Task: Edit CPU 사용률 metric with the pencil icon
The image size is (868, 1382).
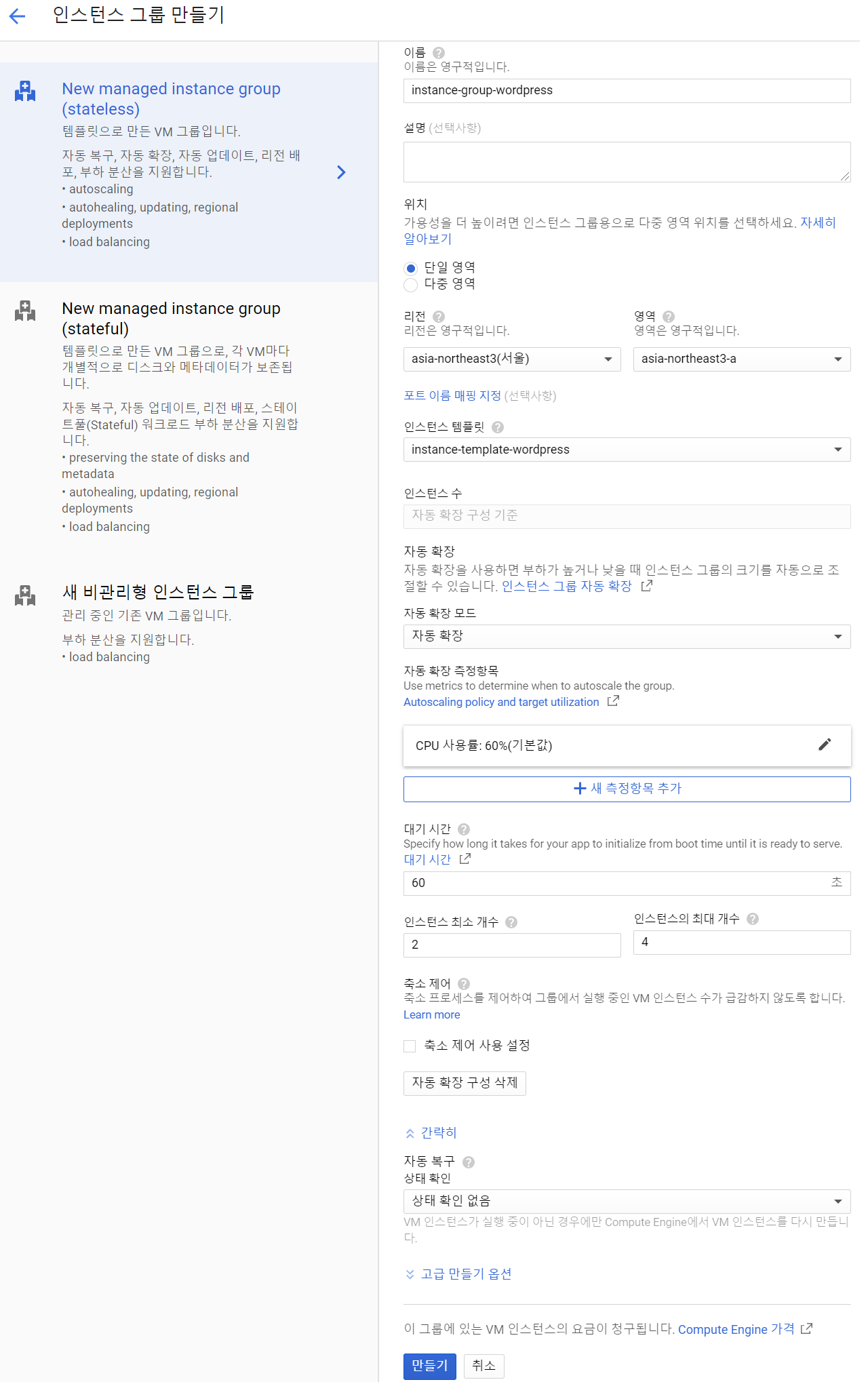Action: pos(825,745)
